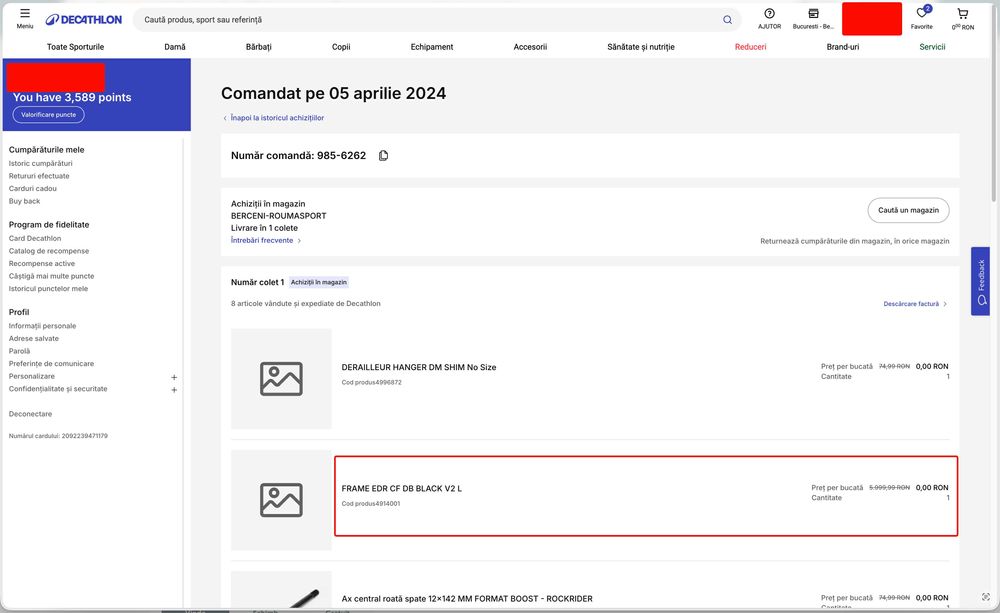Click the Achiziții în magazin badge

click(x=319, y=282)
